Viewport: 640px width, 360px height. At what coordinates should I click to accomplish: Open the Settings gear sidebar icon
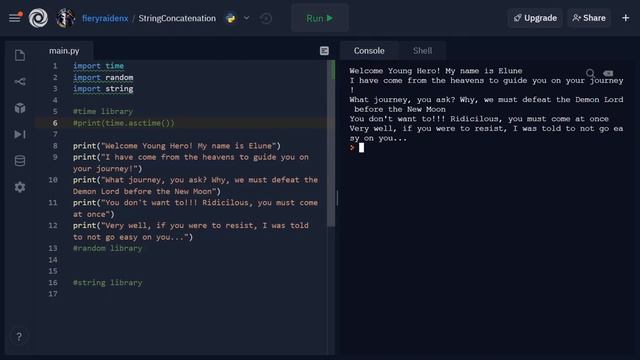pyautogui.click(x=20, y=187)
